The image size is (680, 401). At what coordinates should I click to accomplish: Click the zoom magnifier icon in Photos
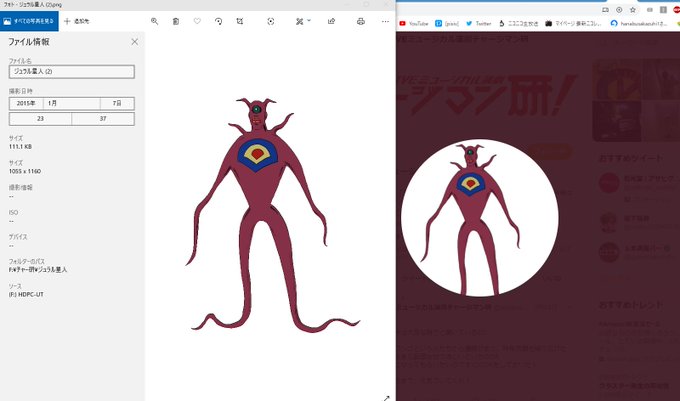[x=154, y=21]
